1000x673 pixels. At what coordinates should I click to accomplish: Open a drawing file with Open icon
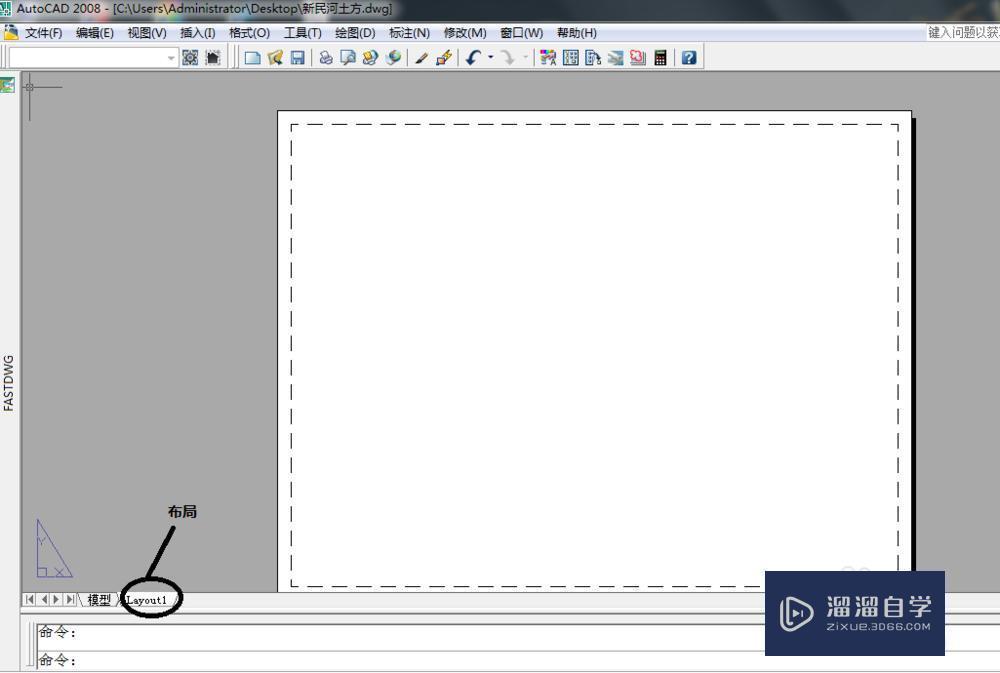tap(275, 58)
